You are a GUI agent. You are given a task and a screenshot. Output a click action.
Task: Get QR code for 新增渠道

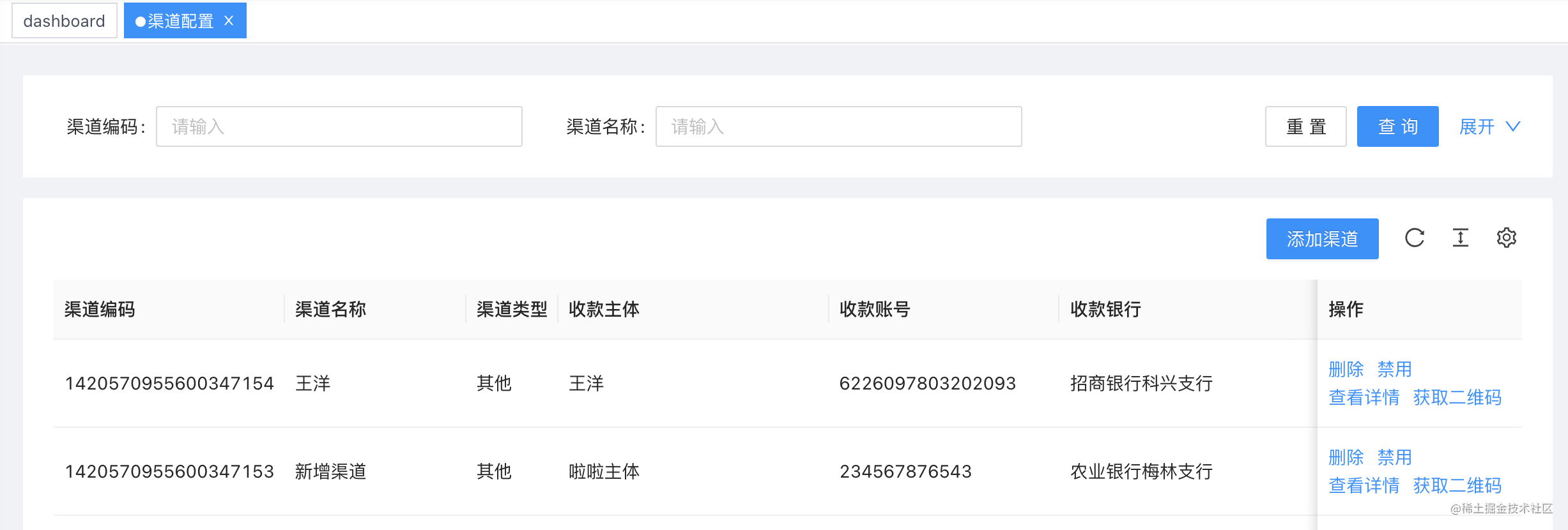(1457, 485)
